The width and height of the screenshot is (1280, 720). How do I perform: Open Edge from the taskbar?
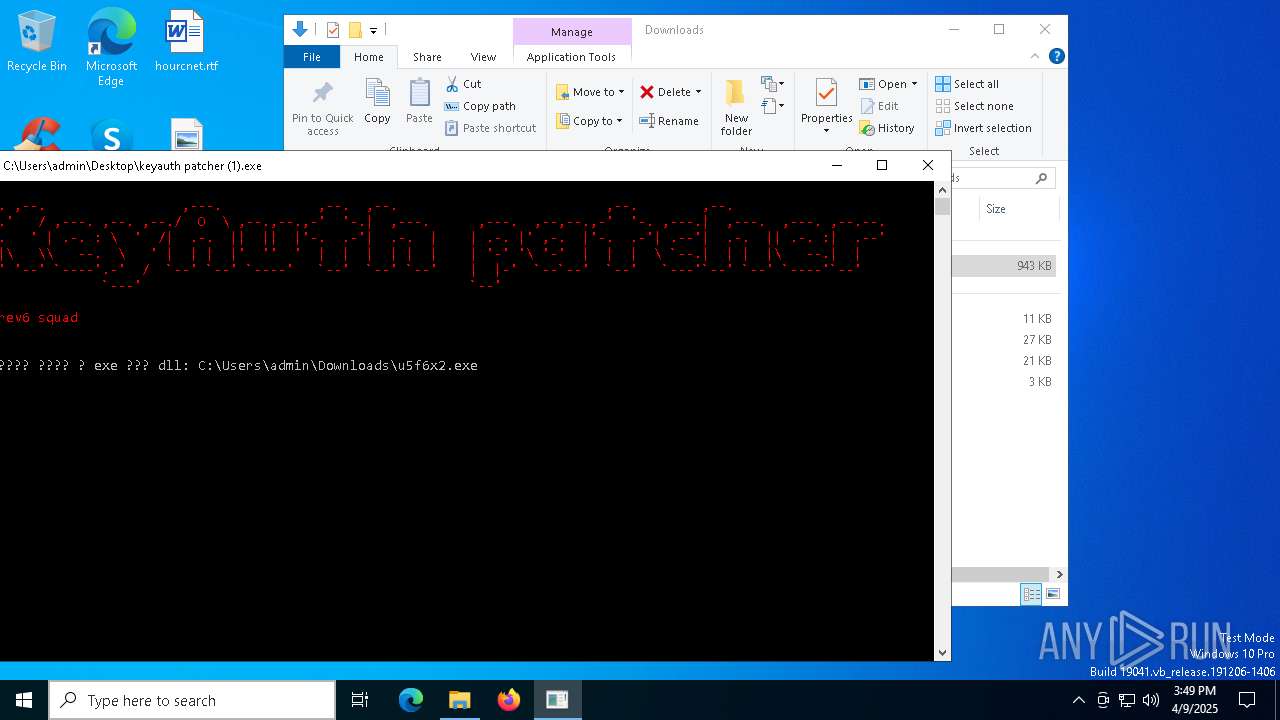pos(411,700)
